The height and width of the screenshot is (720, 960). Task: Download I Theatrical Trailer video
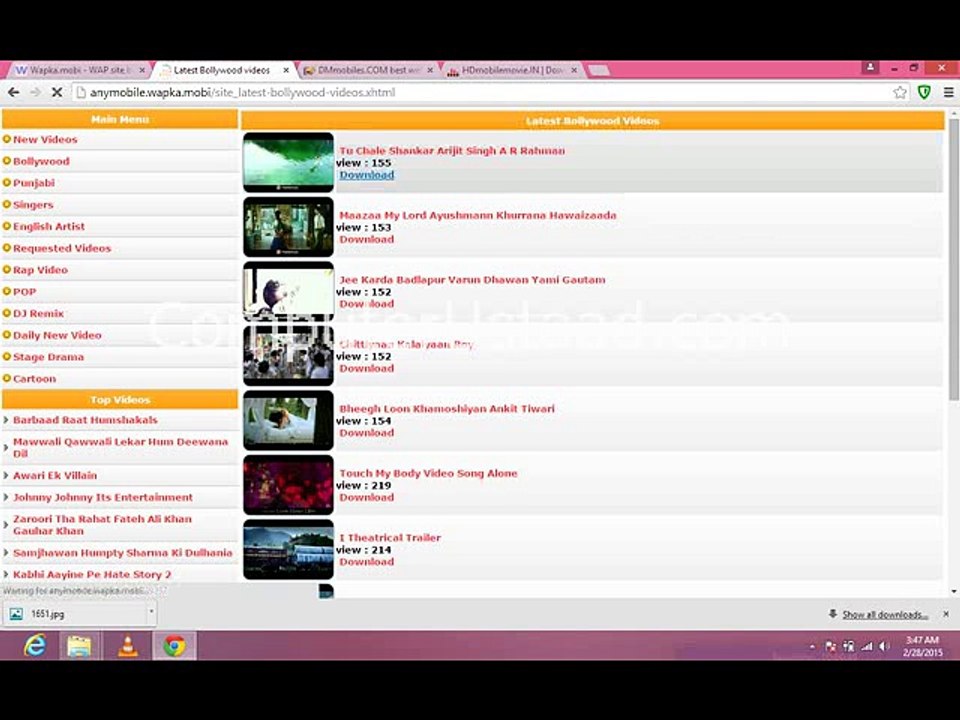(367, 562)
